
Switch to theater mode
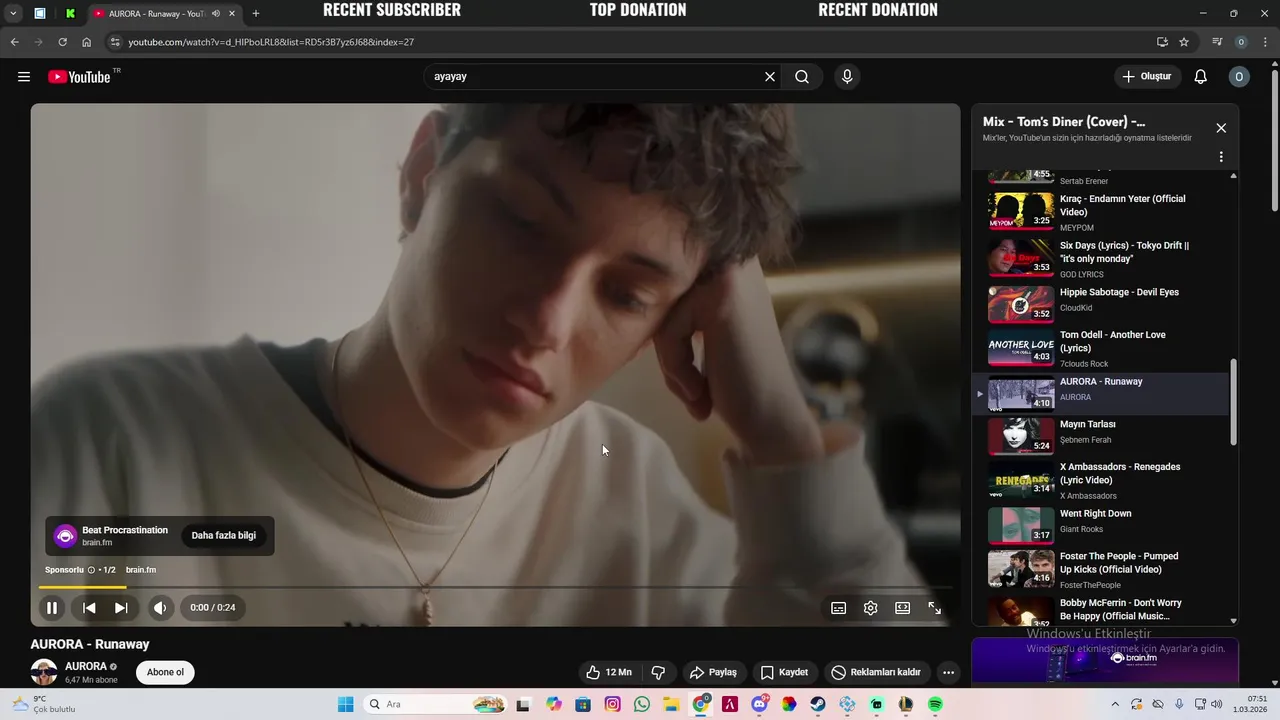click(903, 608)
